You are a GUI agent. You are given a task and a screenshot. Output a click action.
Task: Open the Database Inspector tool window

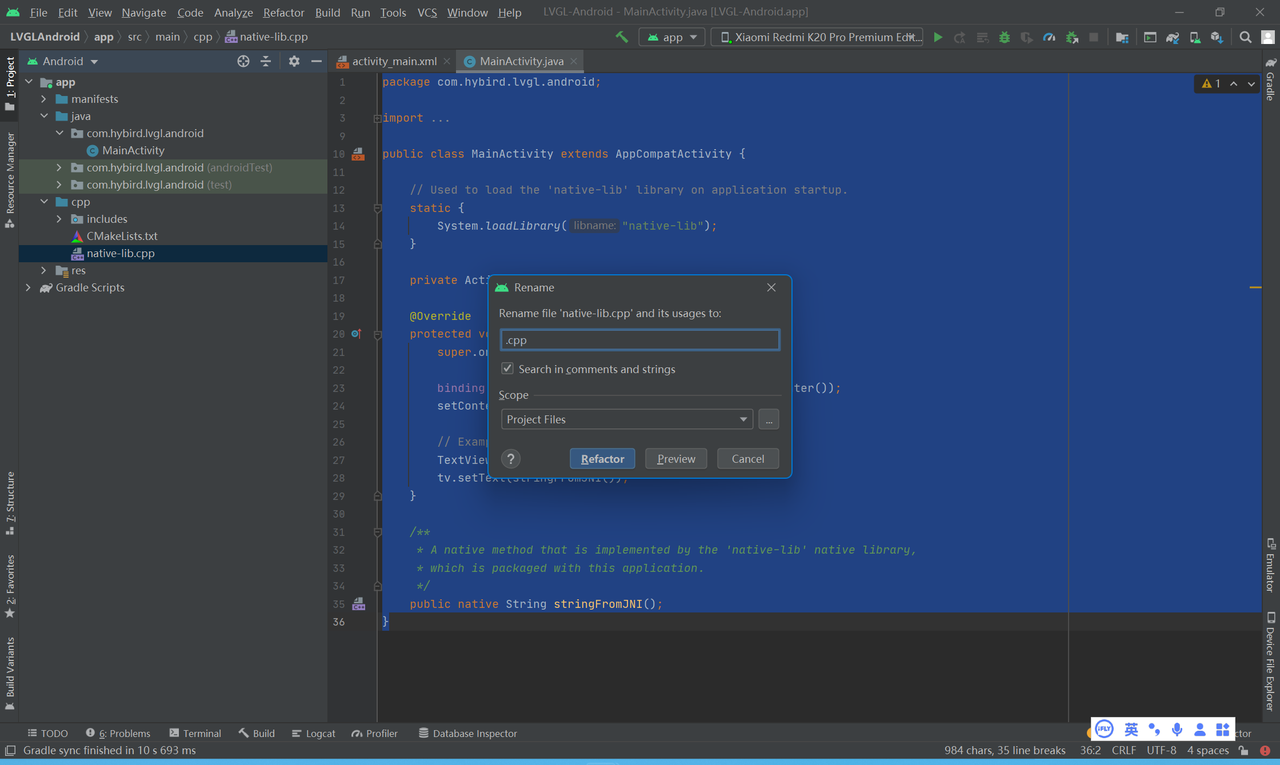(x=467, y=733)
